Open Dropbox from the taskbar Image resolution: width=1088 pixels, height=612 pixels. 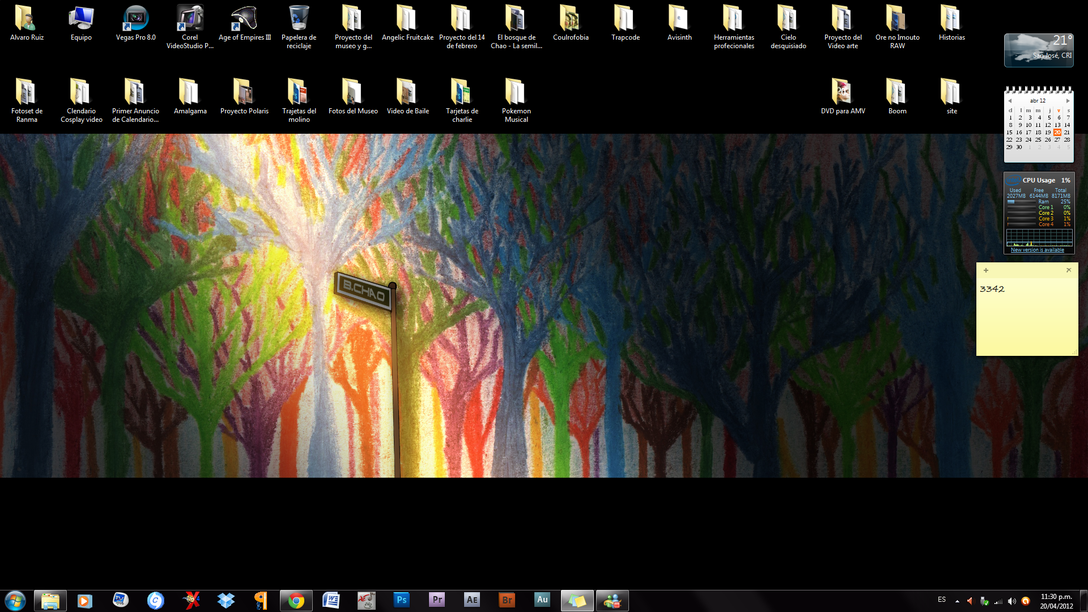click(226, 600)
